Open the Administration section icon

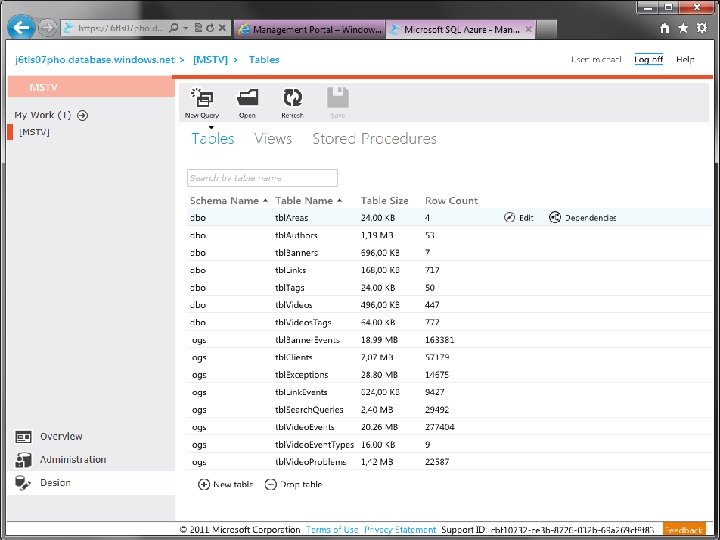click(x=23, y=460)
